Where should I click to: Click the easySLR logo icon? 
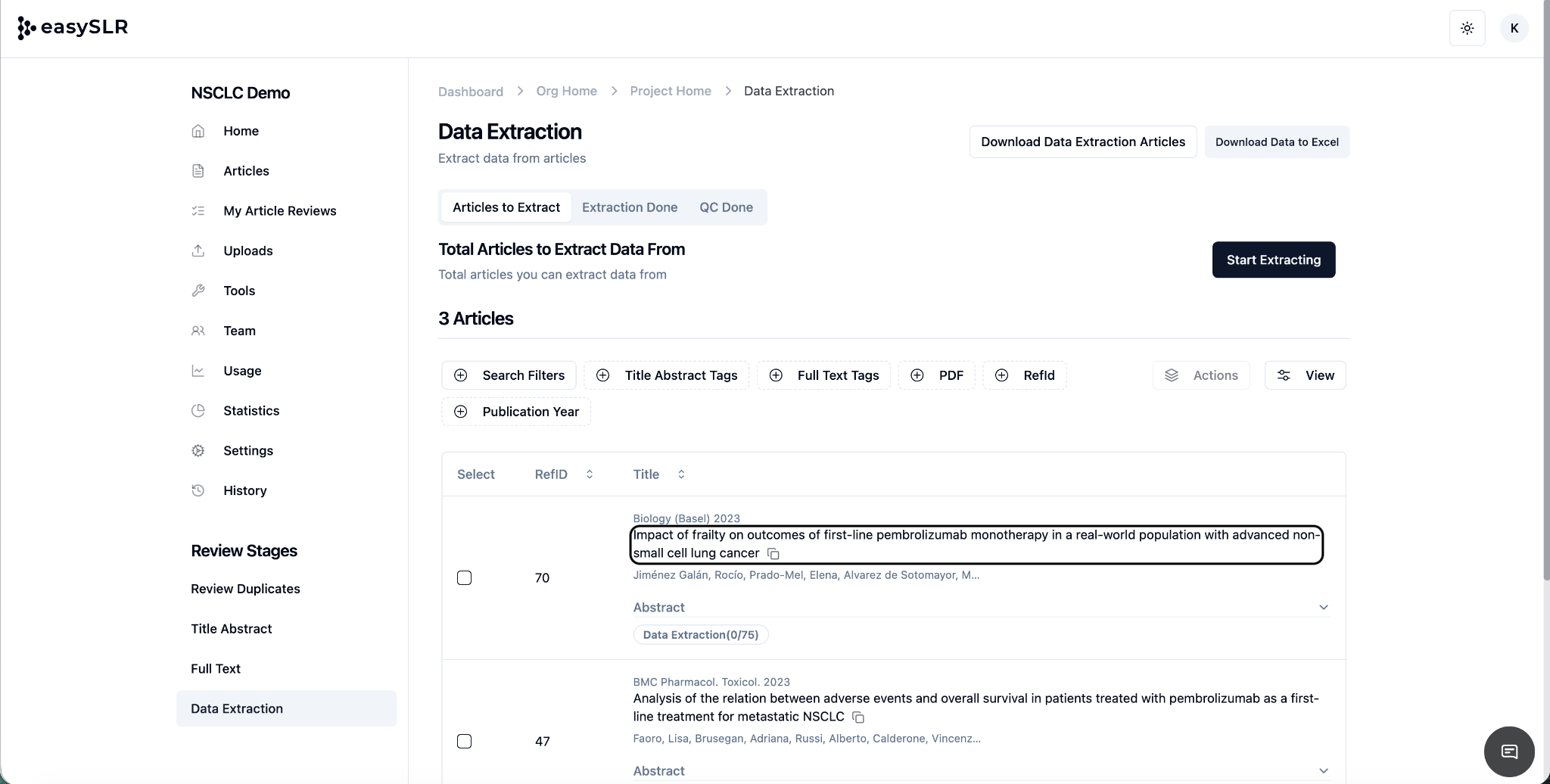tap(26, 28)
